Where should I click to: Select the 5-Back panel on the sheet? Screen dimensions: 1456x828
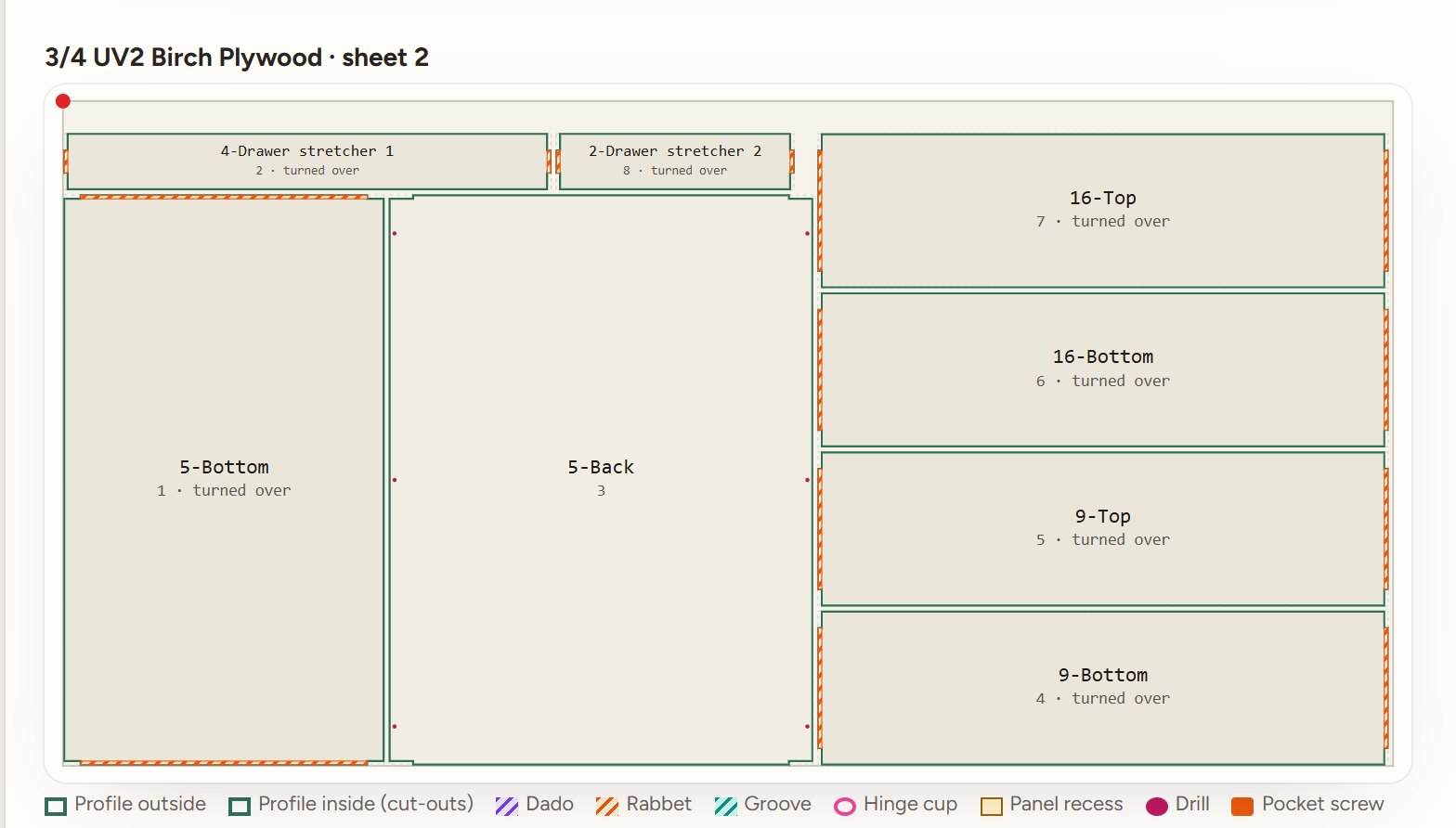601,479
